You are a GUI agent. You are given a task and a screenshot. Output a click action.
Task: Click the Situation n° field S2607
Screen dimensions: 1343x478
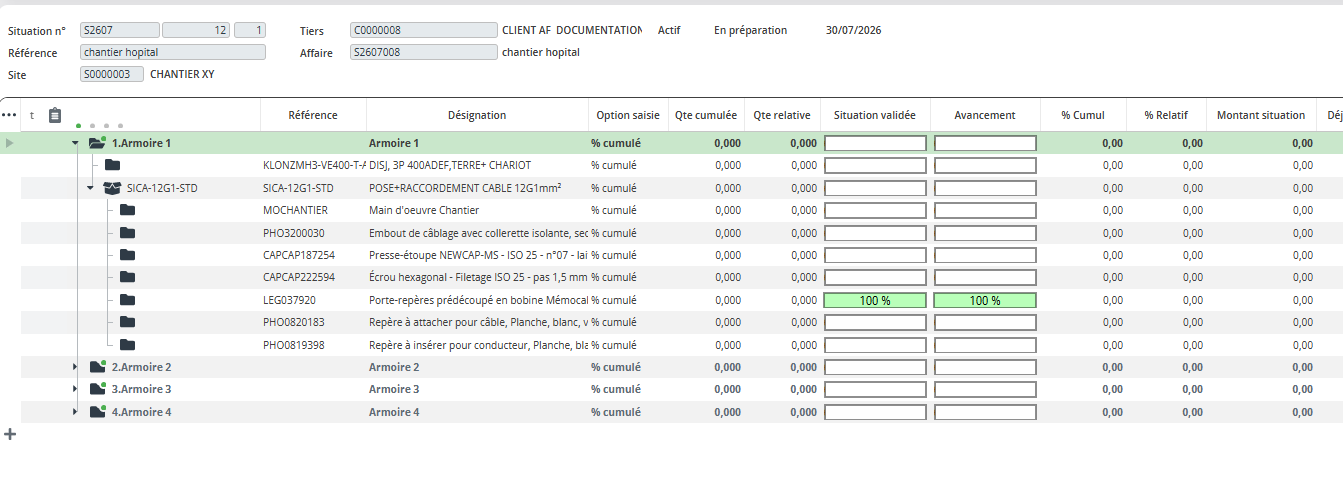click(119, 30)
